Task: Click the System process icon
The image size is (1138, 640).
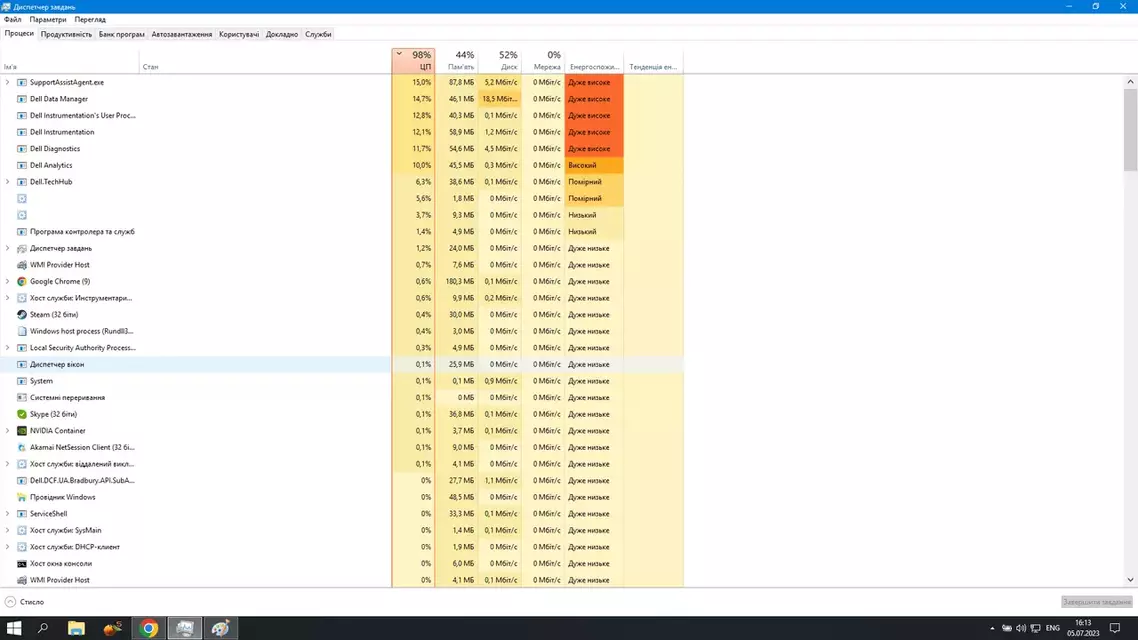Action: coord(22,381)
